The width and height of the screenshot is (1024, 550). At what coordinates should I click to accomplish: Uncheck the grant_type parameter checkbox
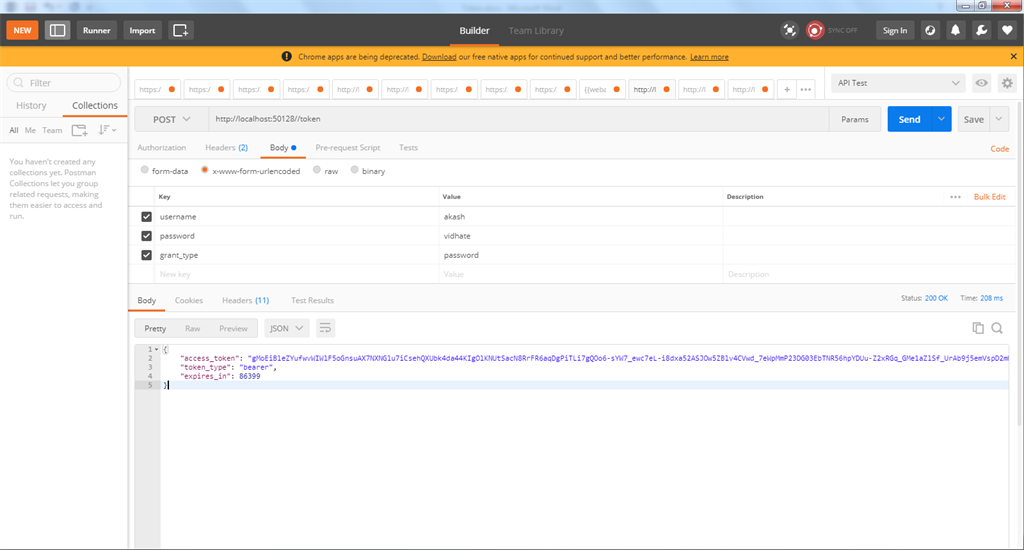click(x=146, y=255)
